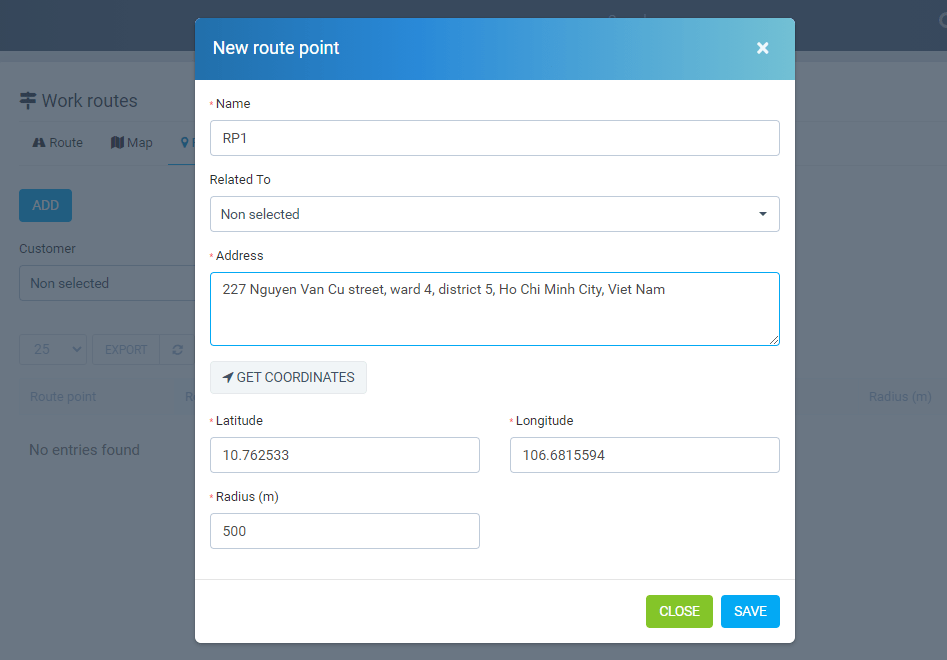Click the location pin tab icon
Screen dimensions: 947x660
pyautogui.click(x=185, y=143)
